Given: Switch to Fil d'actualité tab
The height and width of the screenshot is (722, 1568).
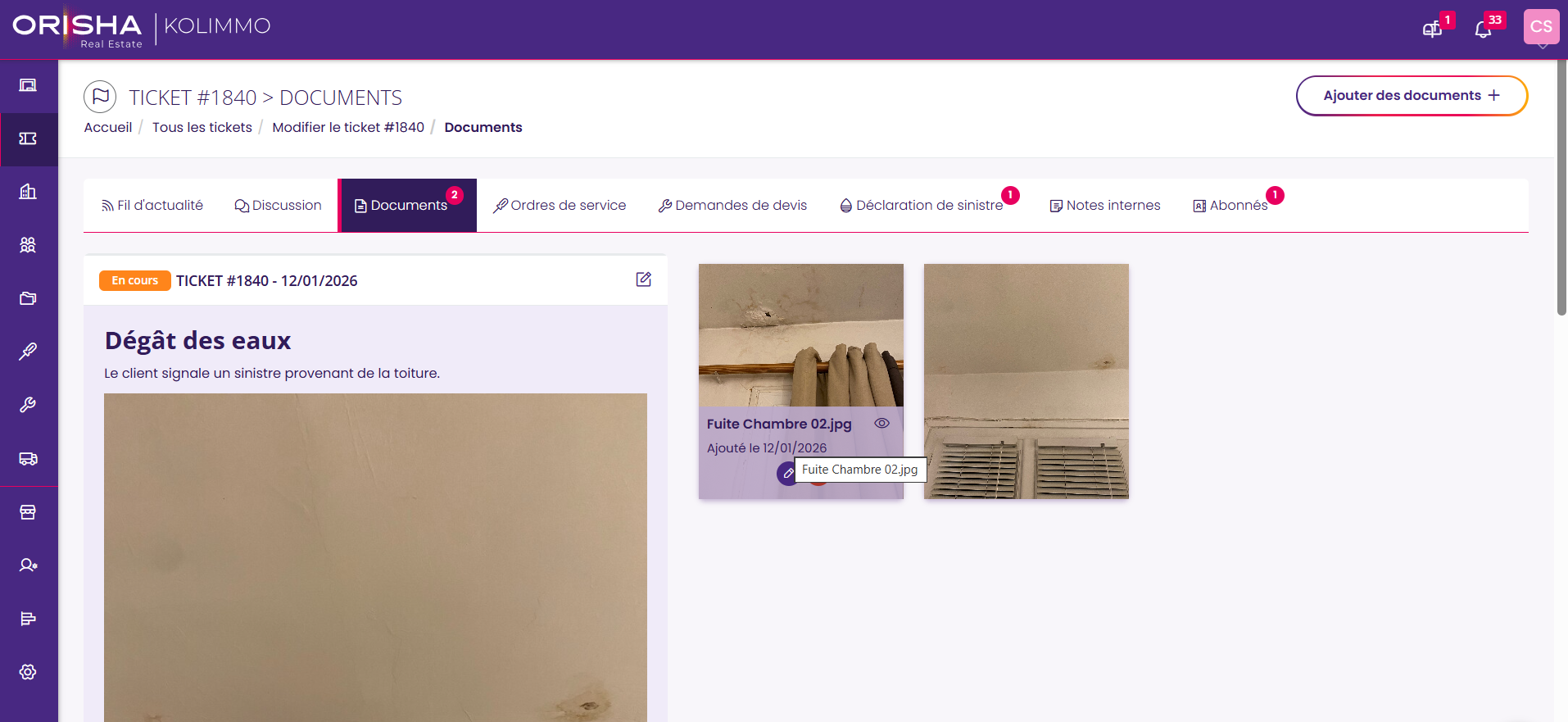Looking at the screenshot, I should (x=152, y=206).
